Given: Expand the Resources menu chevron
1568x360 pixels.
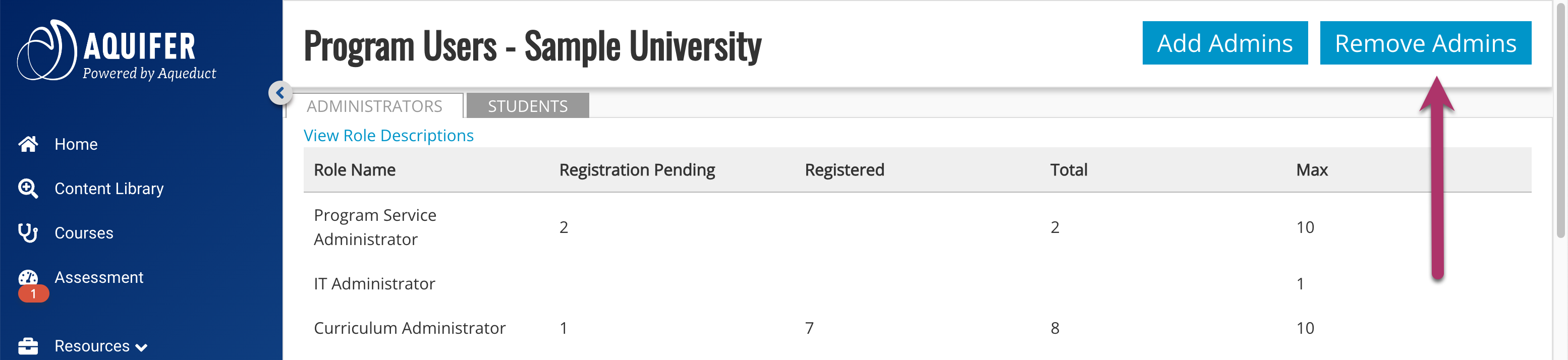Looking at the screenshot, I should (142, 347).
